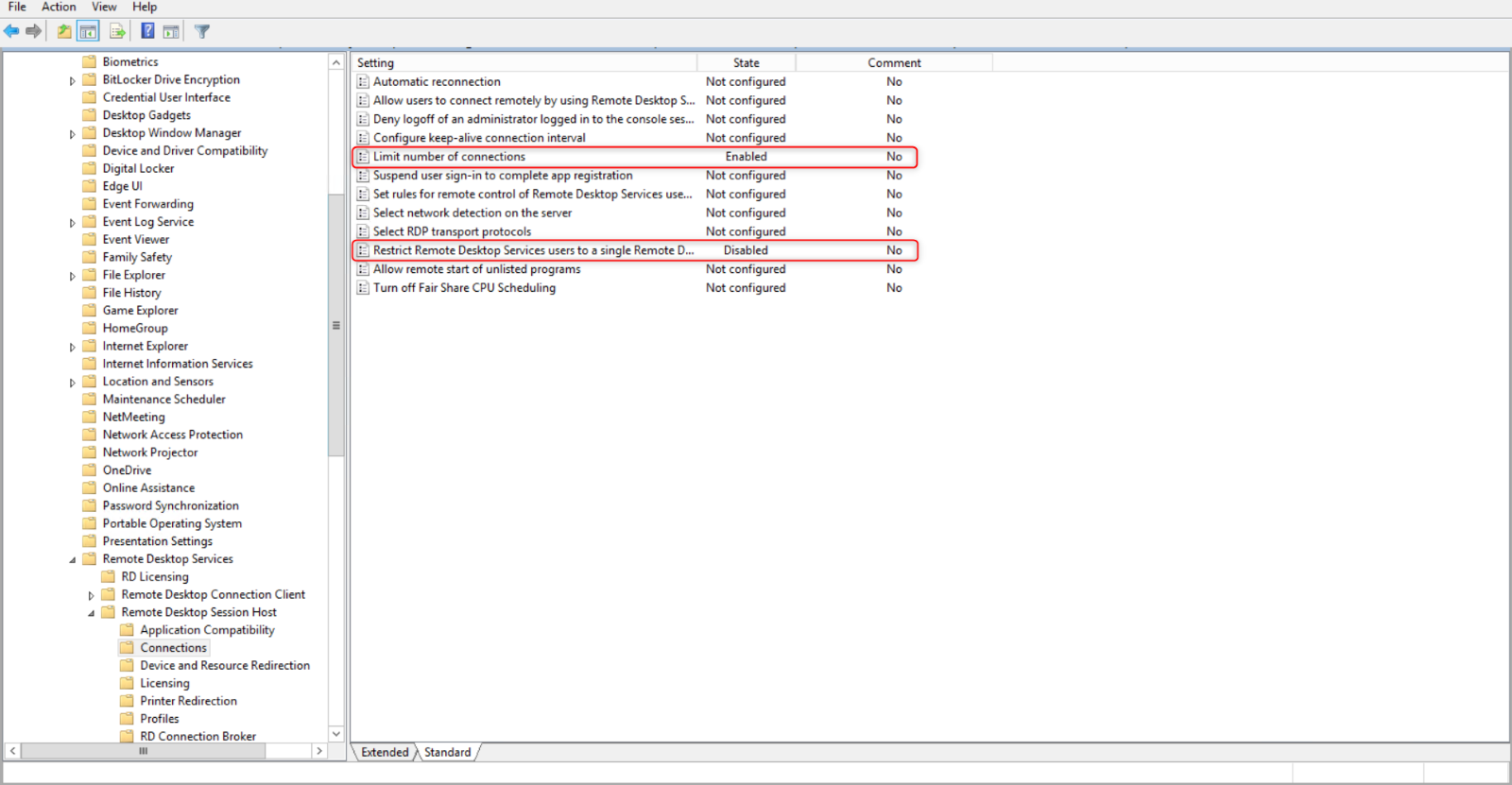Select Restrict Remote Desktop Services users setting

[533, 250]
